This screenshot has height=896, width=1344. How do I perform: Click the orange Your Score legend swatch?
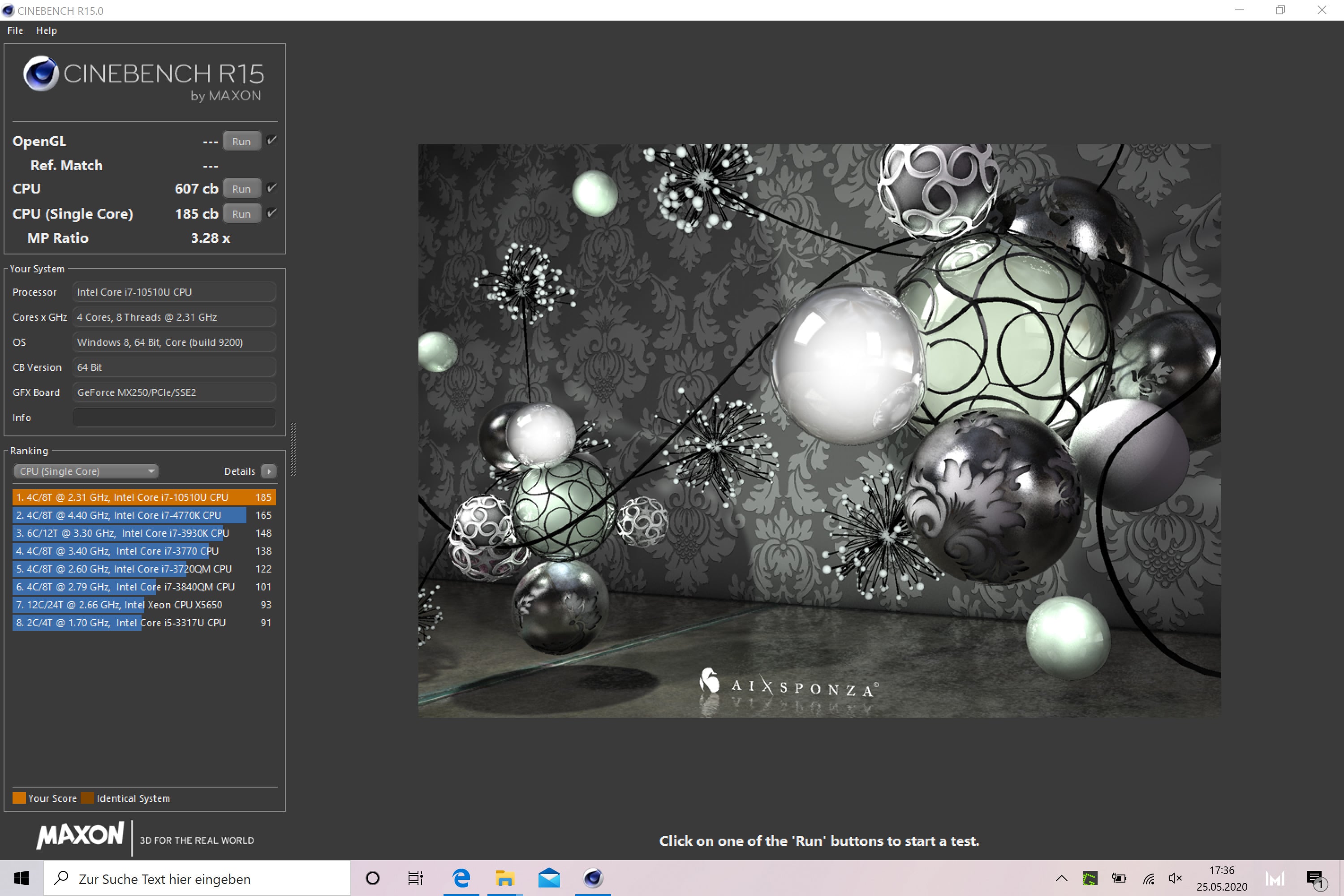point(19,798)
